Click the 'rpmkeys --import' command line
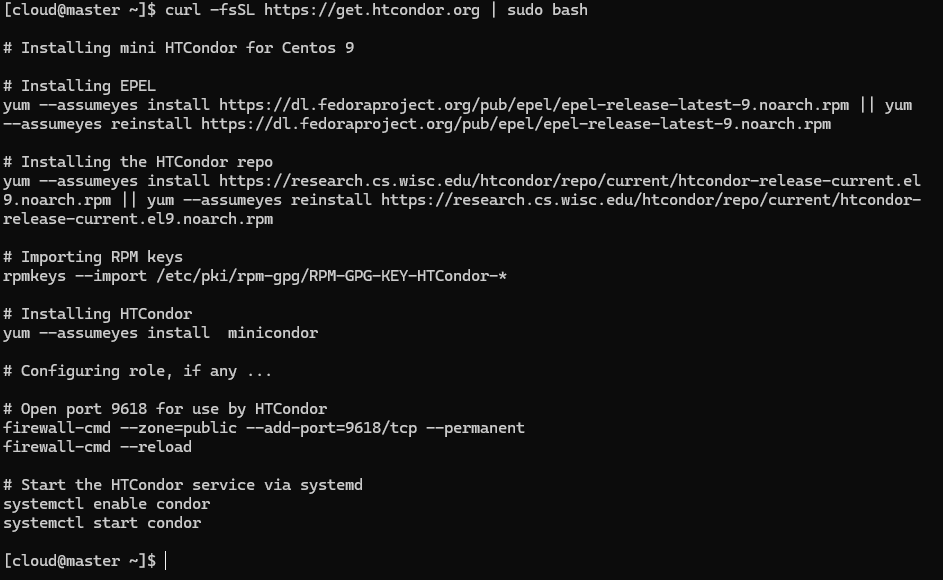This screenshot has height=580, width=943. pyautogui.click(x=254, y=276)
